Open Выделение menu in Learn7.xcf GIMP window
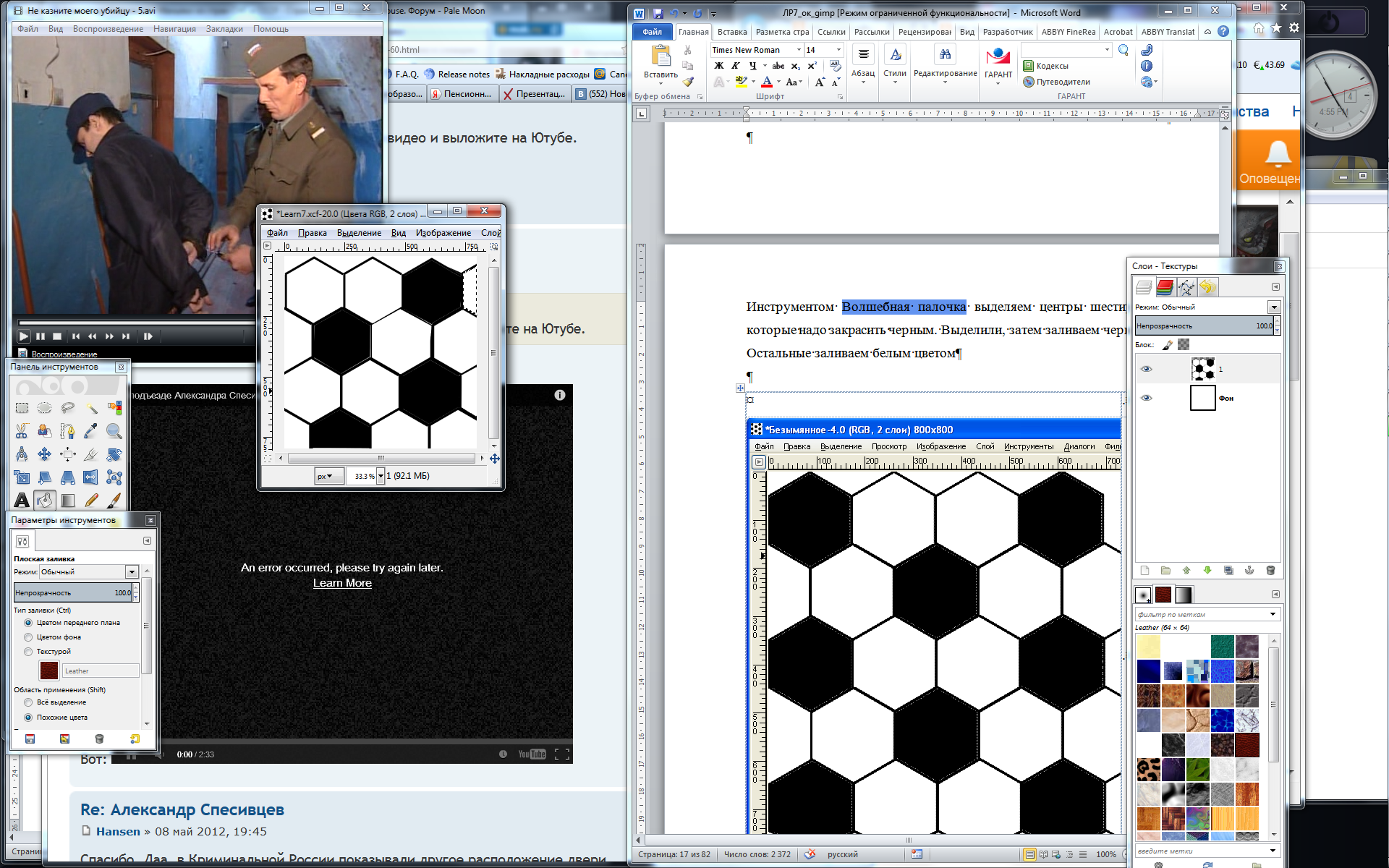Image resolution: width=1389 pixels, height=868 pixels. [359, 233]
